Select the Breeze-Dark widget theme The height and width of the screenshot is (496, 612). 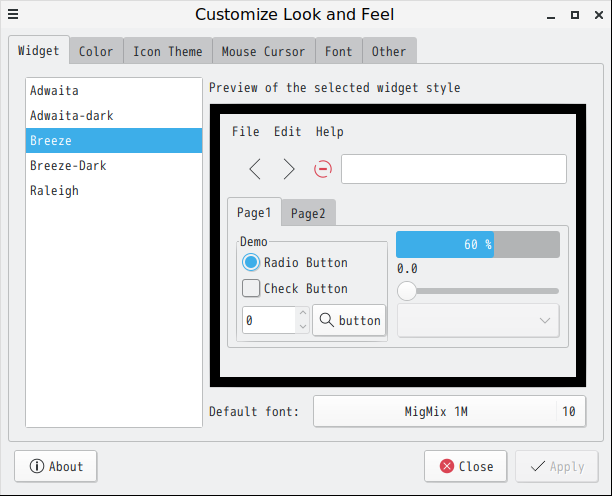coord(114,165)
